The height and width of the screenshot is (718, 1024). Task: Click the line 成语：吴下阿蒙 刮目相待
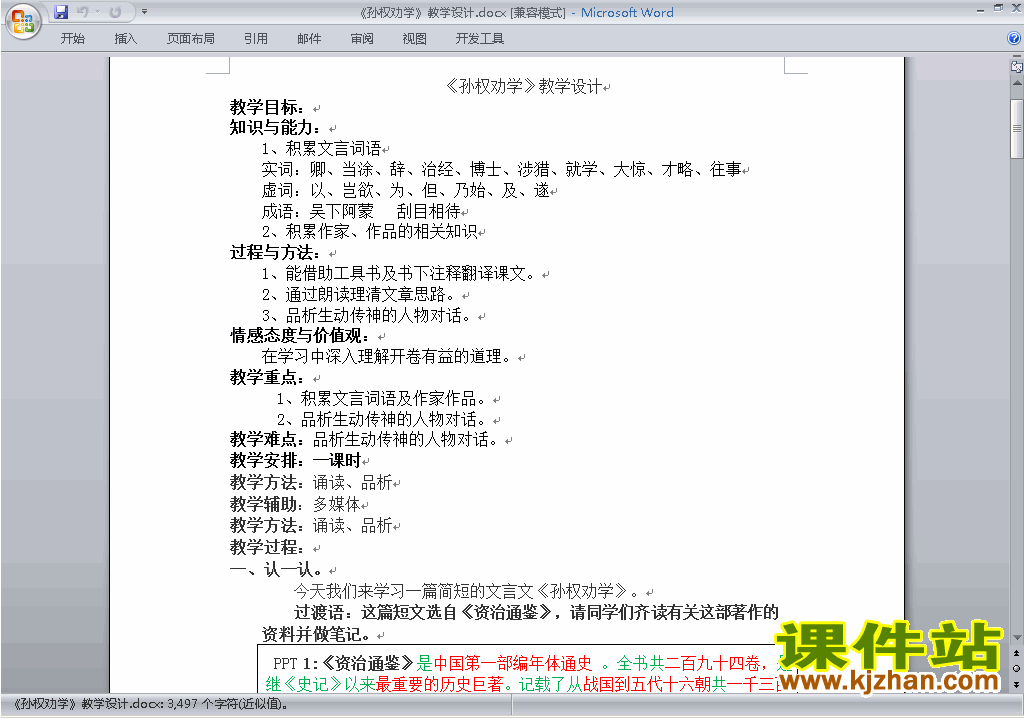361,211
